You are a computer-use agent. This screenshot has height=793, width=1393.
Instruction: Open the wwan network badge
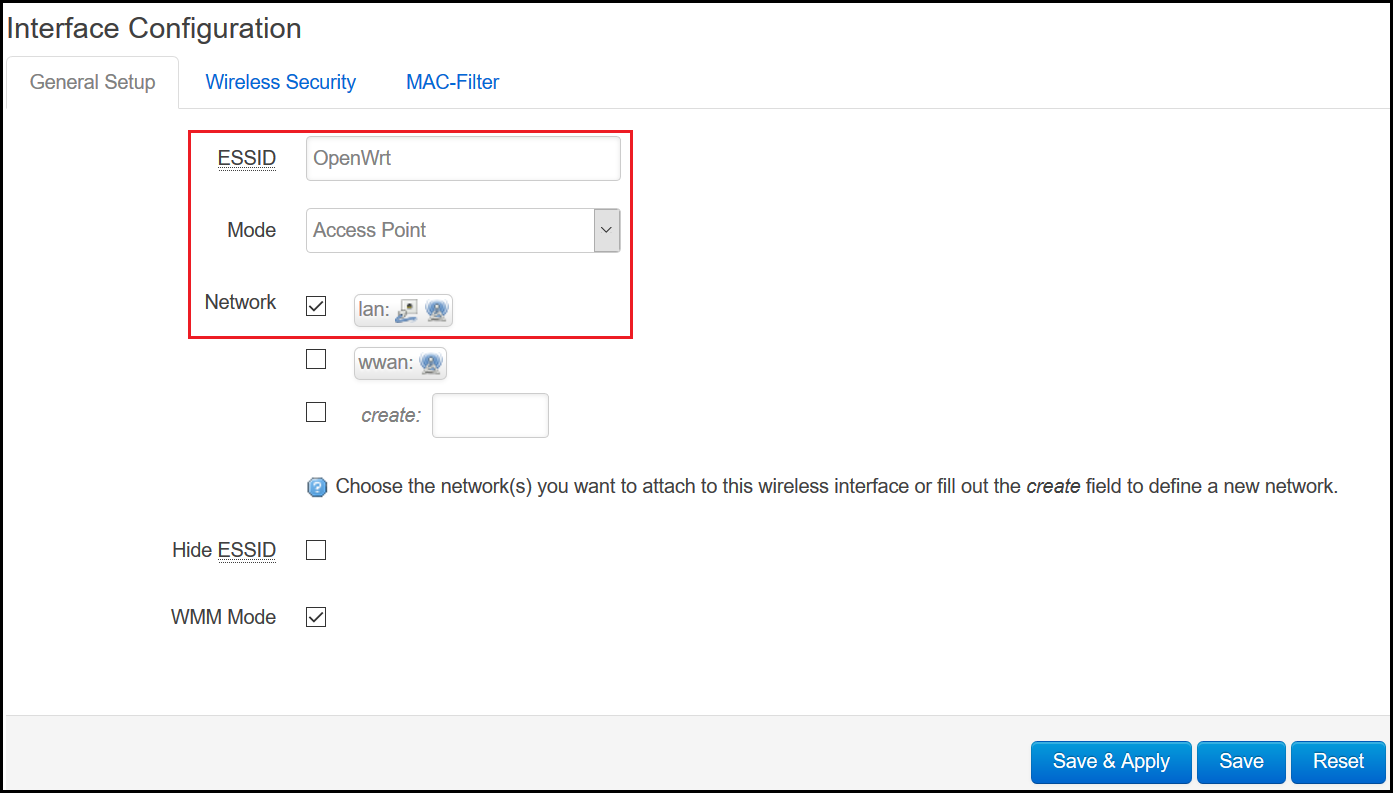pyautogui.click(x=400, y=363)
